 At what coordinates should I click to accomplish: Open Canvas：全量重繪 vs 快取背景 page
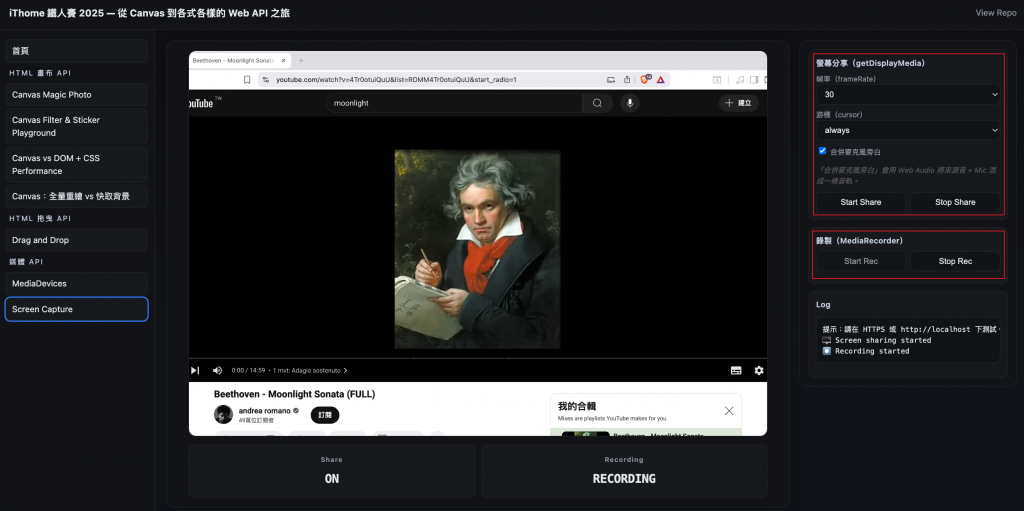(x=76, y=196)
